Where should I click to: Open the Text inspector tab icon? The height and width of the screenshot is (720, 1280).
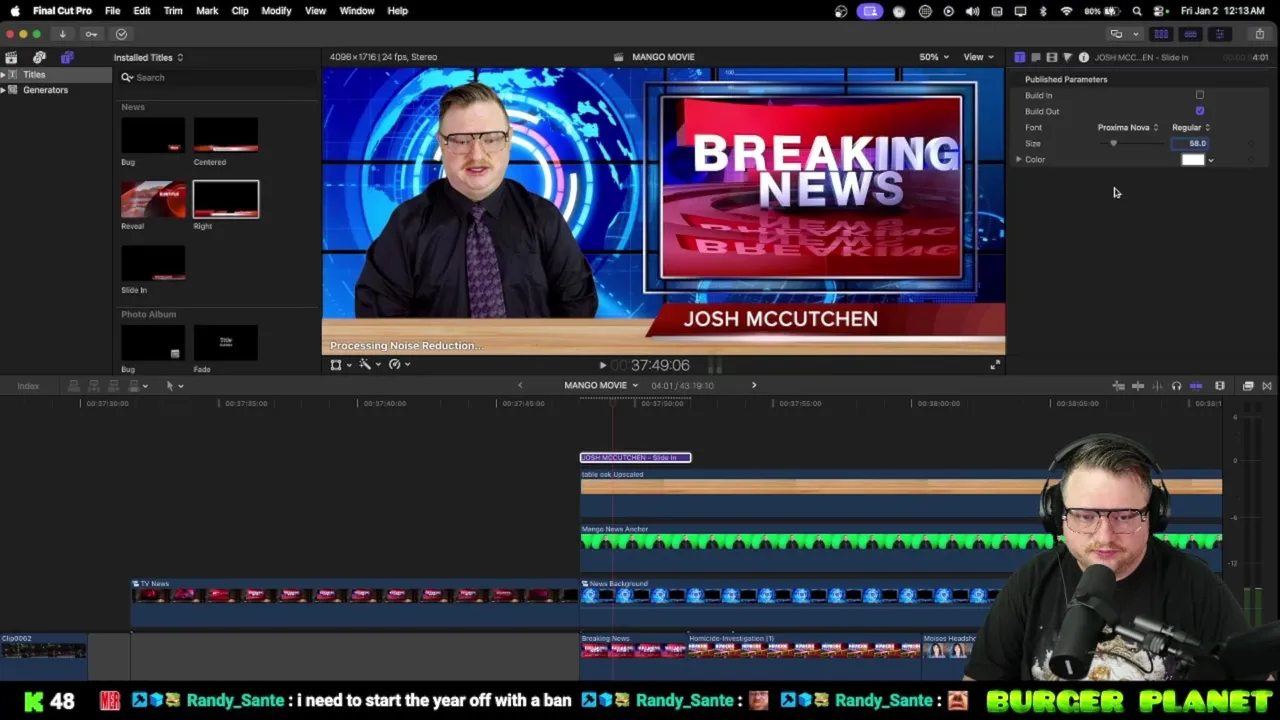(x=1035, y=57)
